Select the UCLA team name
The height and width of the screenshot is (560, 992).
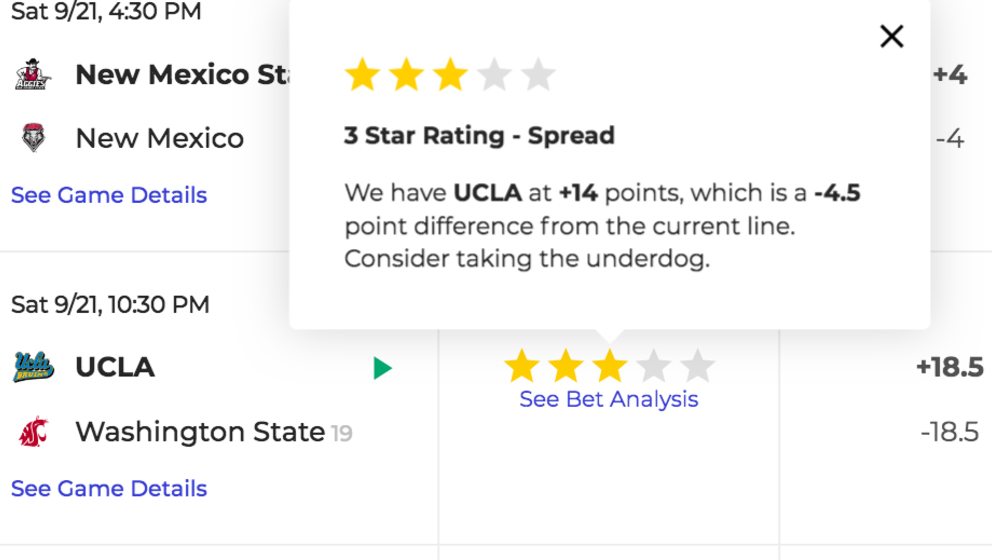[x=115, y=367]
